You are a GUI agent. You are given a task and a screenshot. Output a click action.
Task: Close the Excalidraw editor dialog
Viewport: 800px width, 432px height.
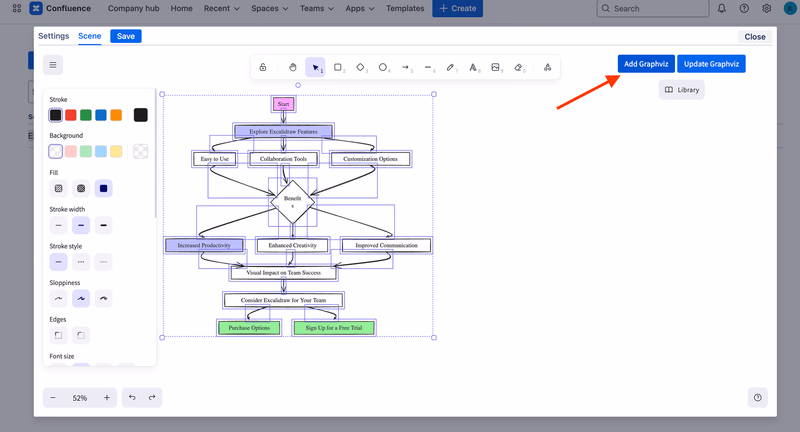[755, 37]
